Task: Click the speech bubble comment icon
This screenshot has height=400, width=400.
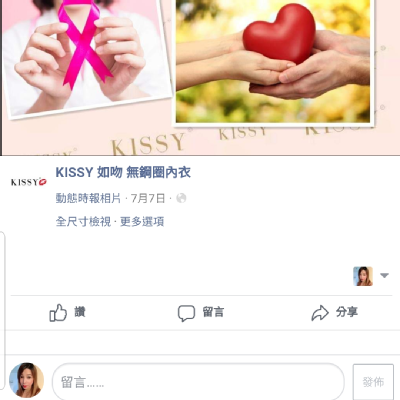Action: point(186,313)
